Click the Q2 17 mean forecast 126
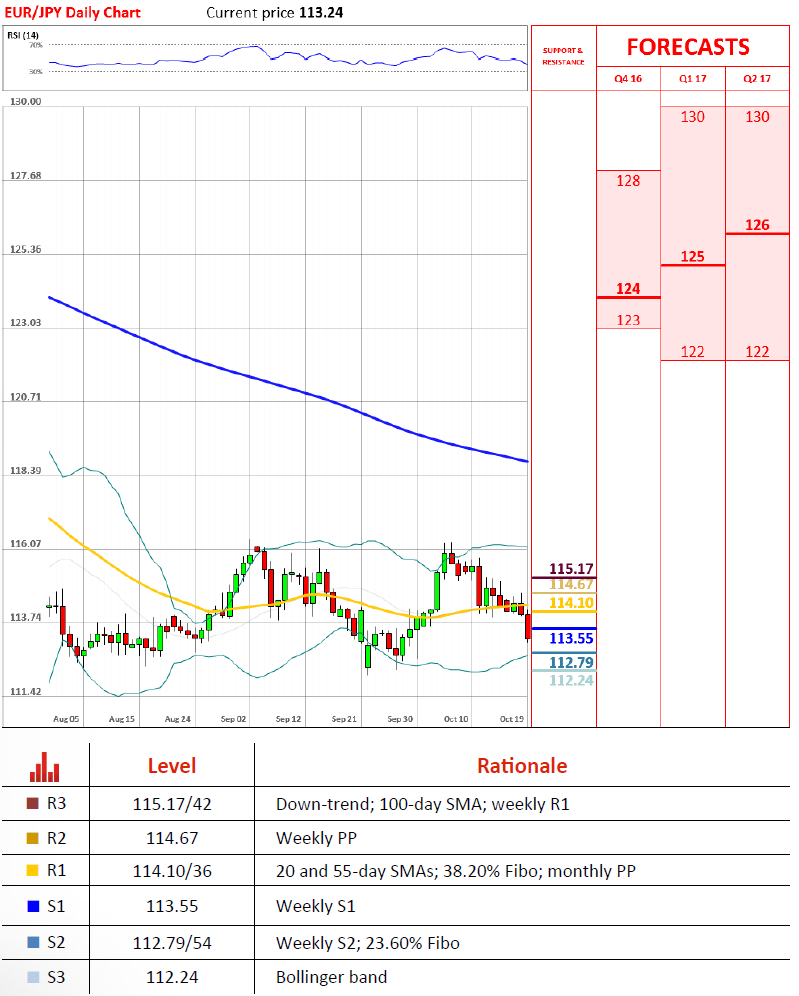Screen dimensions: 799x996 click(x=757, y=225)
